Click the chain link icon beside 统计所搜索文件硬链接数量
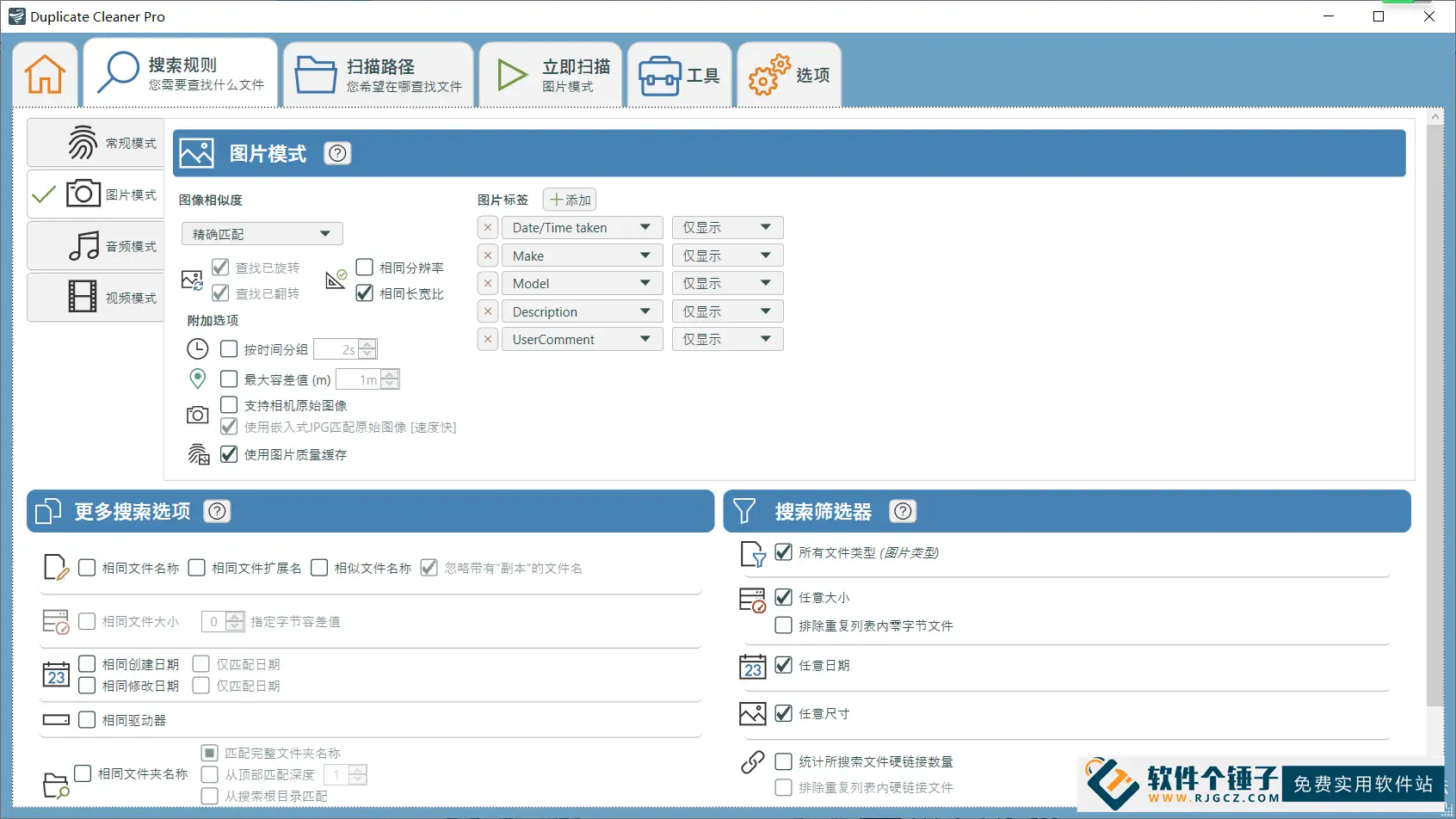This screenshot has height=819, width=1456. [x=753, y=762]
